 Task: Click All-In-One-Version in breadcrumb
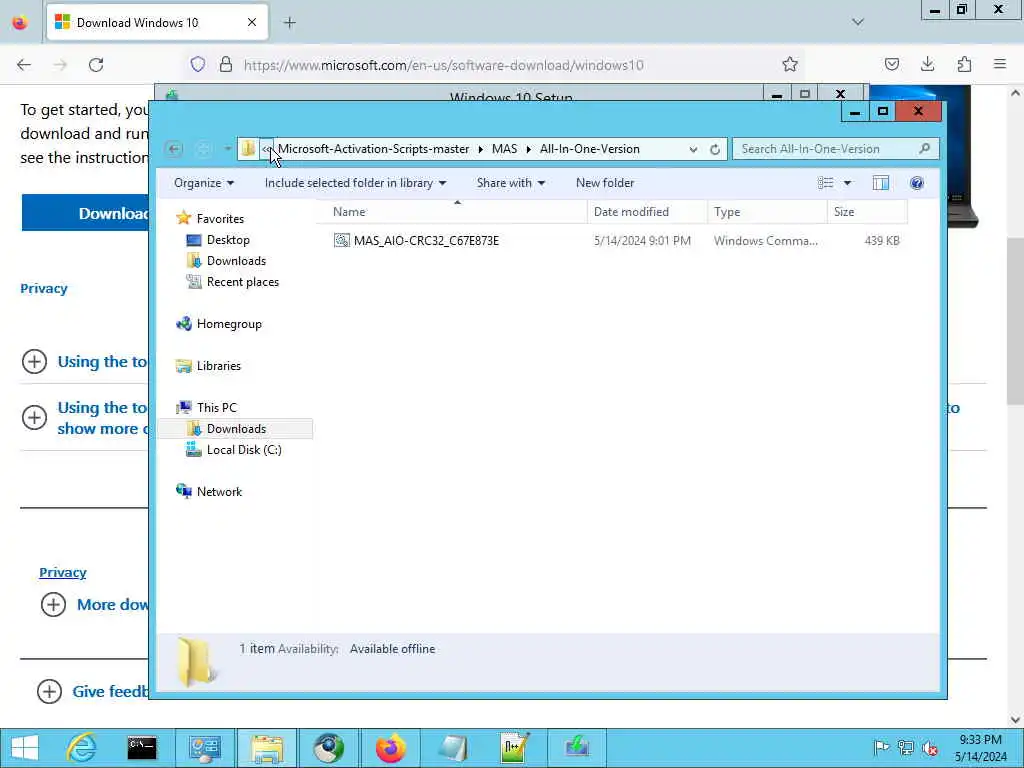pyautogui.click(x=590, y=149)
